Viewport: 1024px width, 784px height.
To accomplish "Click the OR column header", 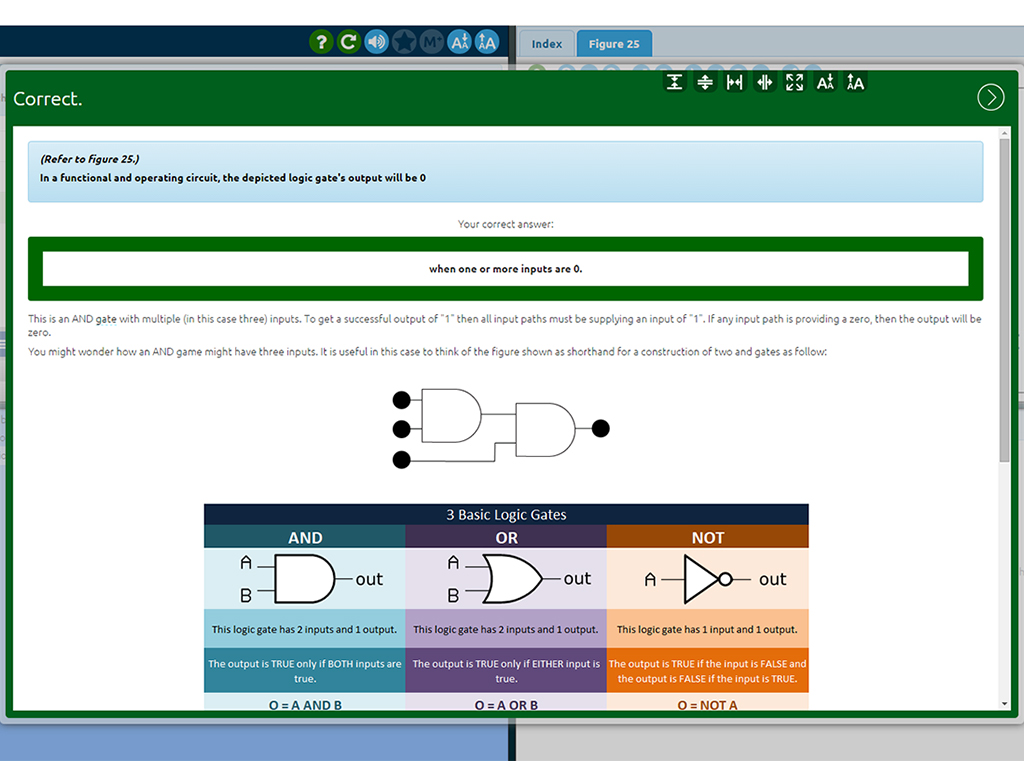I will 506,537.
